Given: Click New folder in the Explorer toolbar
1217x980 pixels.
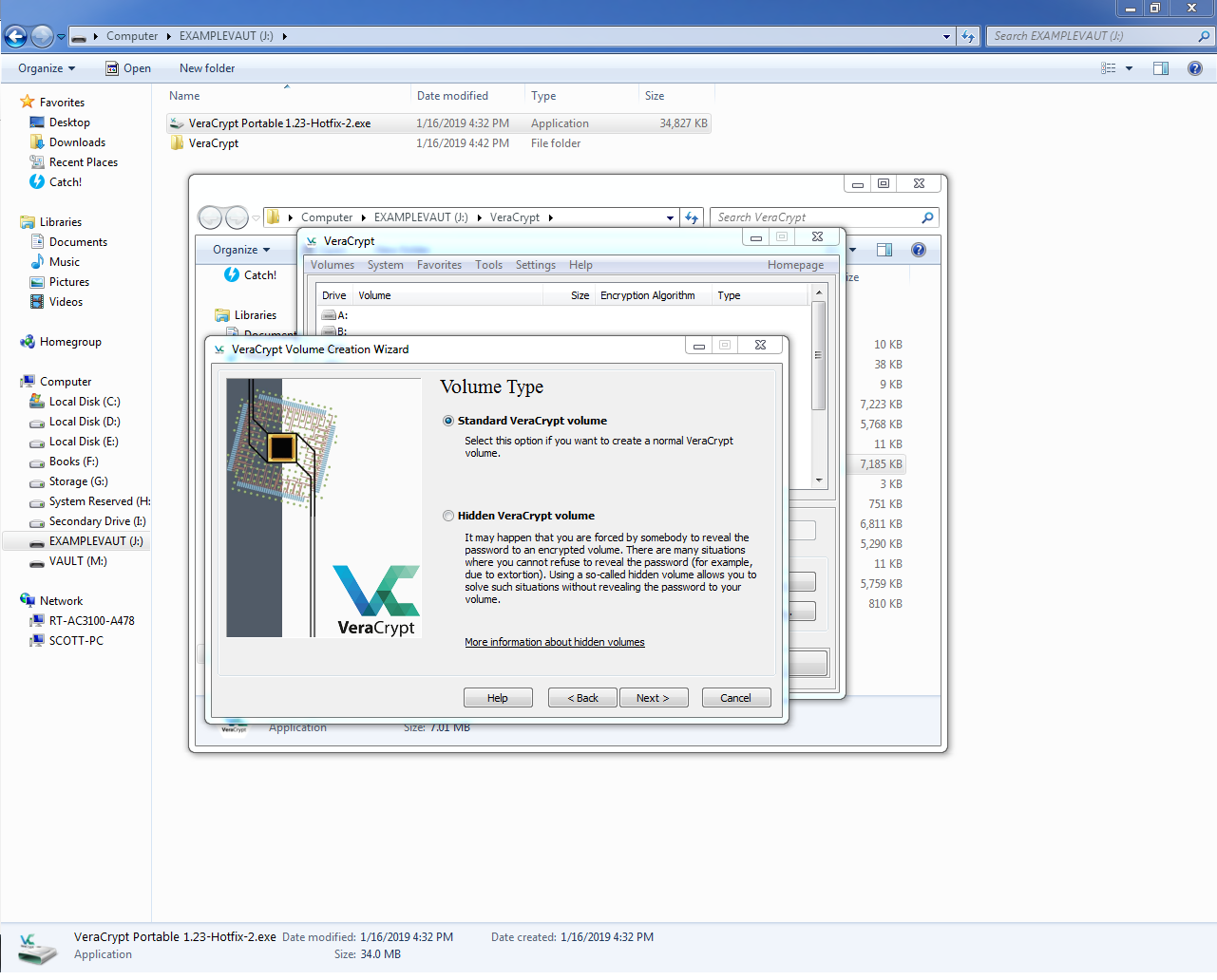Looking at the screenshot, I should (207, 68).
